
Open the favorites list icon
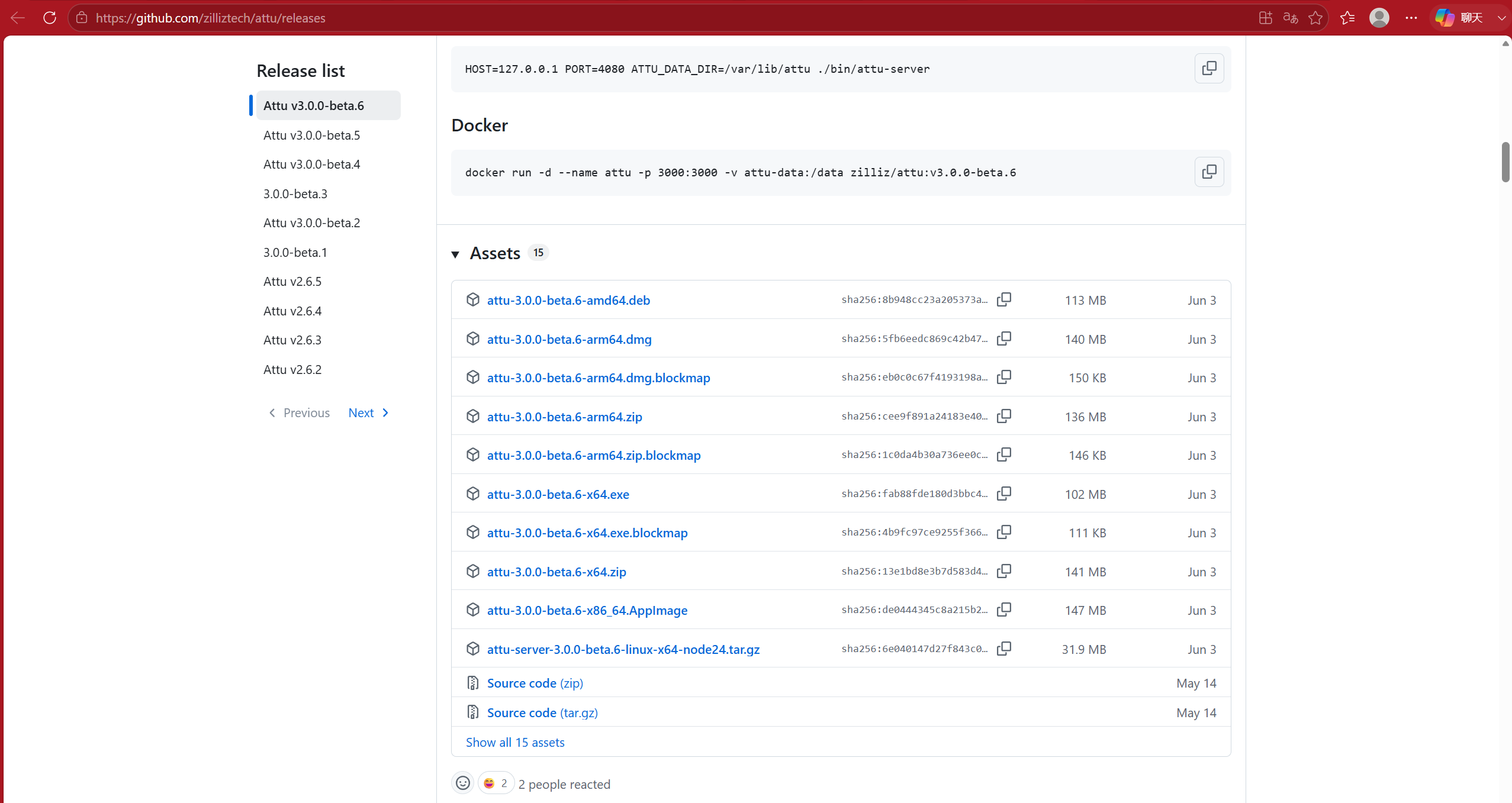(1347, 18)
